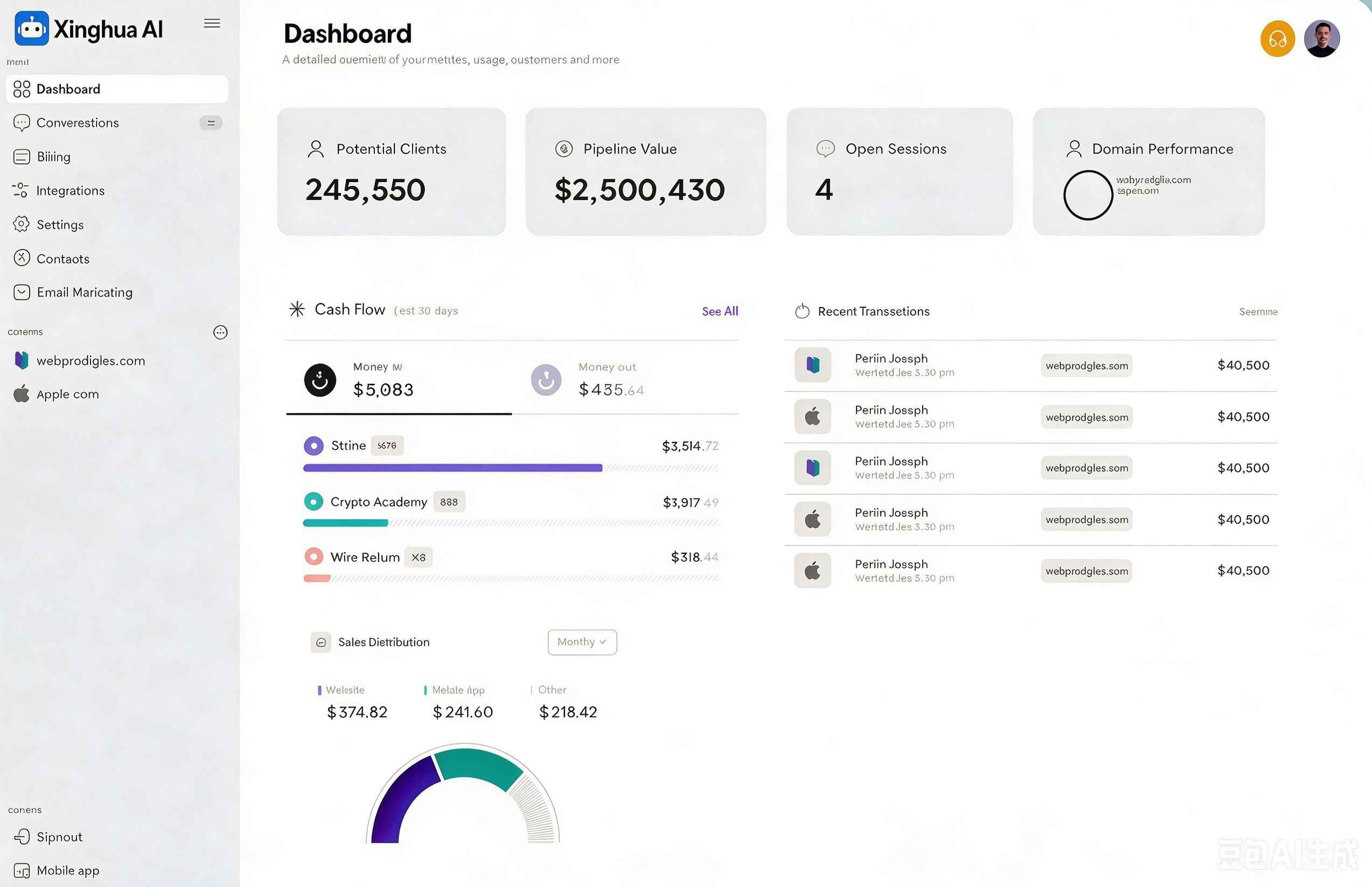Click the Recent Transactions clock icon
The height and width of the screenshot is (887, 1372).
click(802, 311)
